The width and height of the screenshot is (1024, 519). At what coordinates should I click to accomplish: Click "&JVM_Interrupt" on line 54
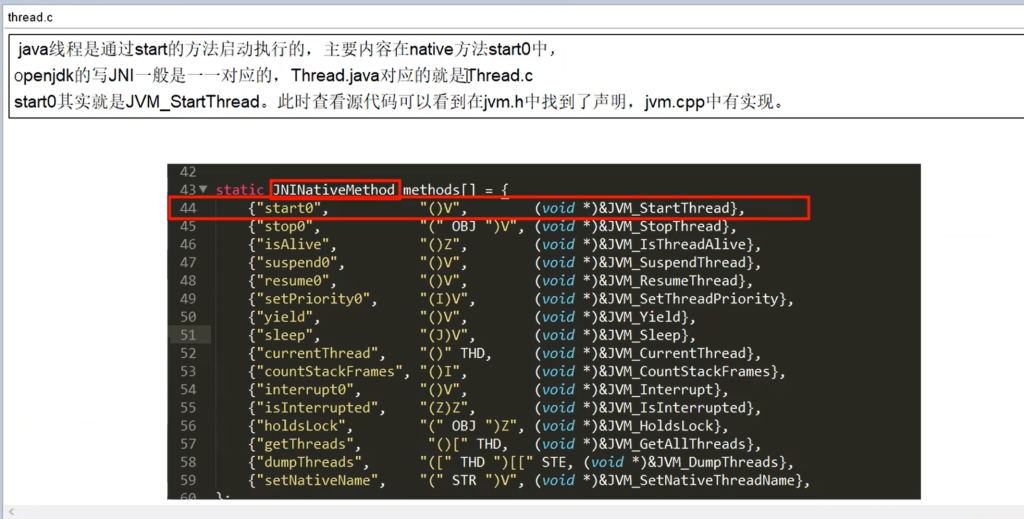click(656, 390)
